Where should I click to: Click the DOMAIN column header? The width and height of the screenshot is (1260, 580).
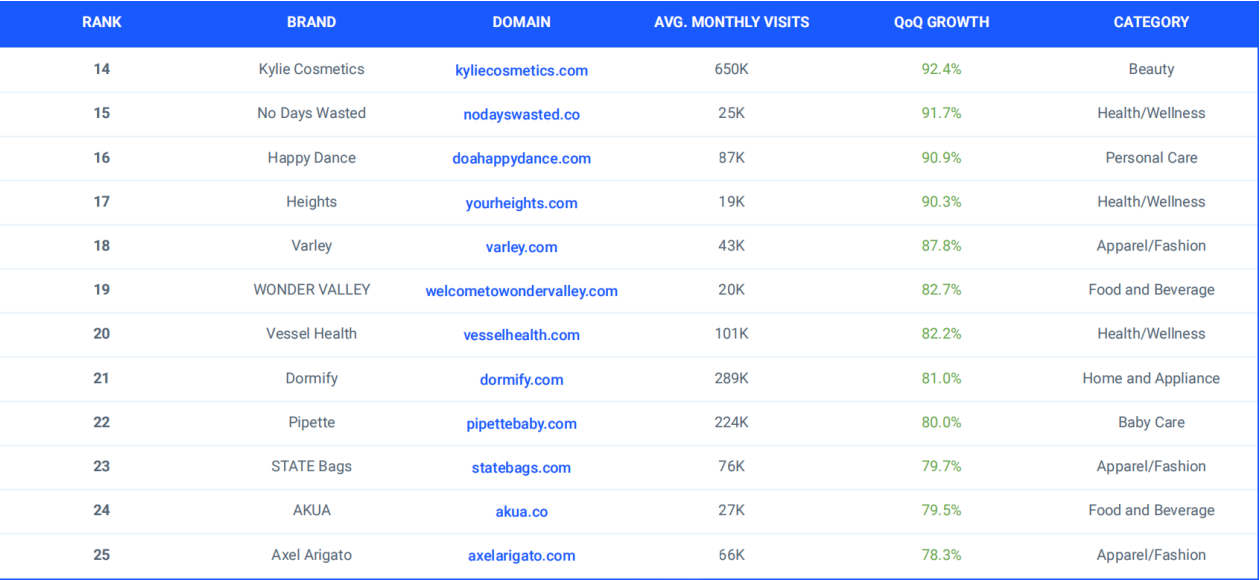[521, 22]
